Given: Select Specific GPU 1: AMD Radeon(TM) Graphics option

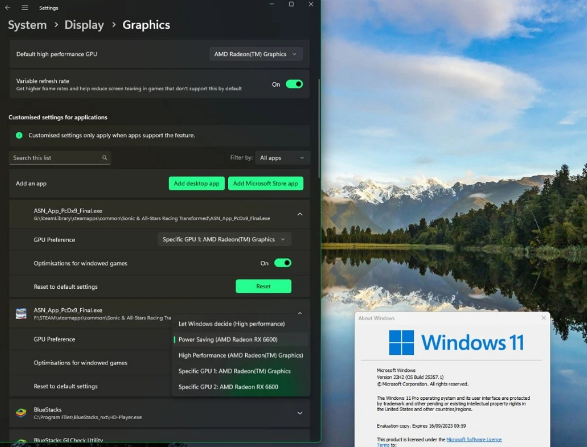Looking at the screenshot, I should [x=240, y=371].
